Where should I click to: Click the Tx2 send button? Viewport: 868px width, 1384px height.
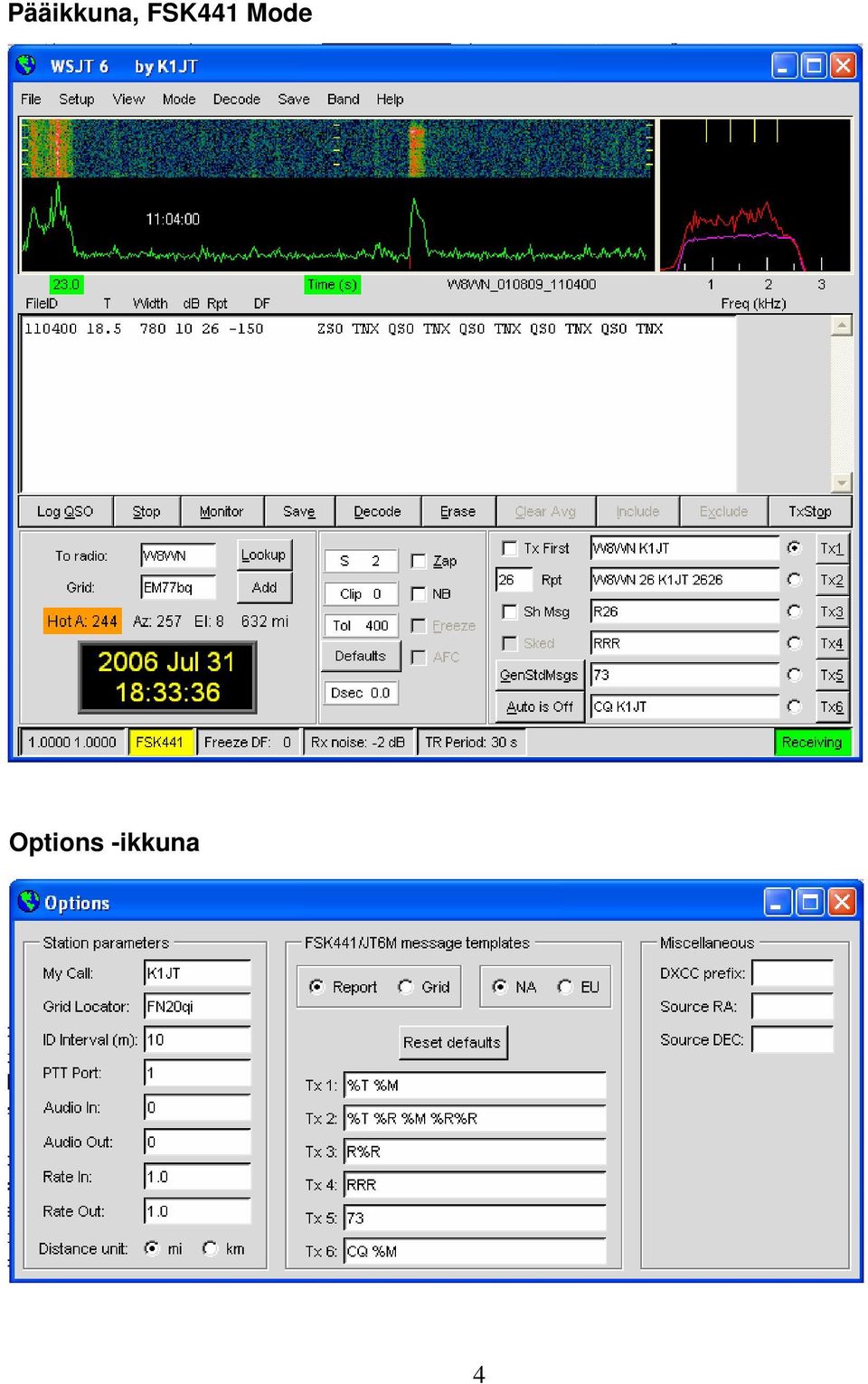click(x=831, y=580)
